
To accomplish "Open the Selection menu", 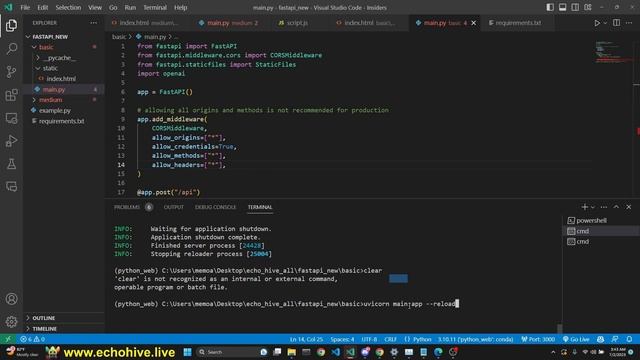I will click(x=68, y=7).
